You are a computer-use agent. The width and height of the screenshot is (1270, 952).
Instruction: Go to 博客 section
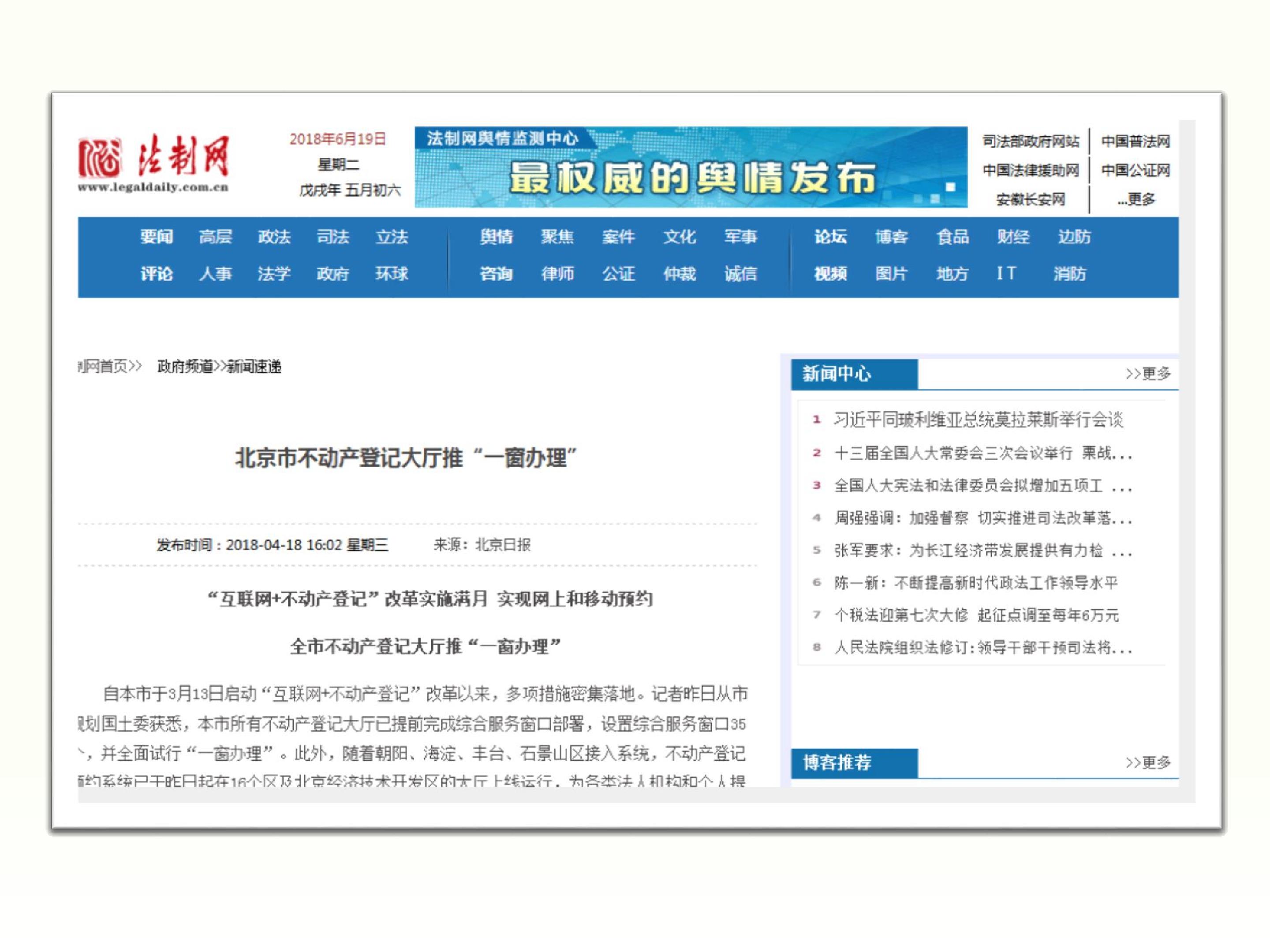(892, 236)
